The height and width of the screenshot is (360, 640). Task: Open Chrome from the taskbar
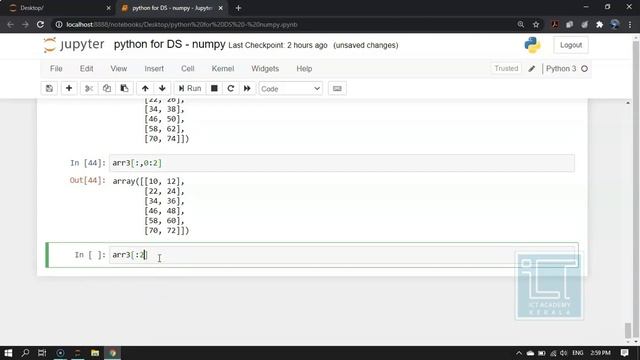click(x=113, y=353)
